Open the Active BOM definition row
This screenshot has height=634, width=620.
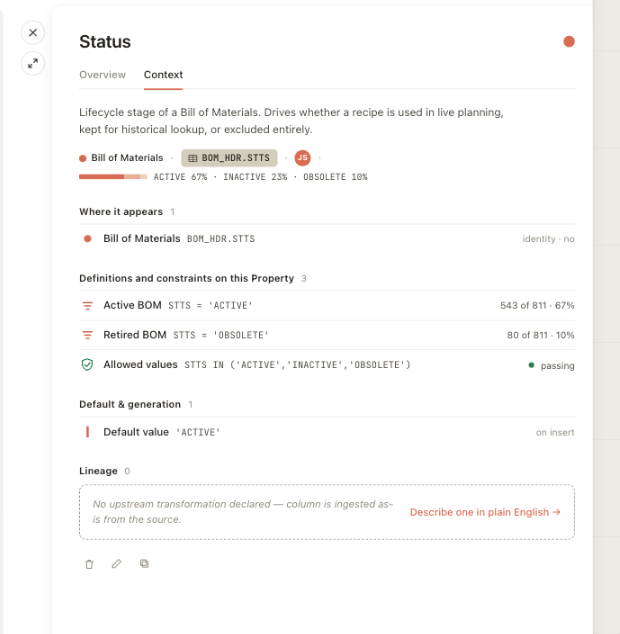pyautogui.click(x=327, y=306)
